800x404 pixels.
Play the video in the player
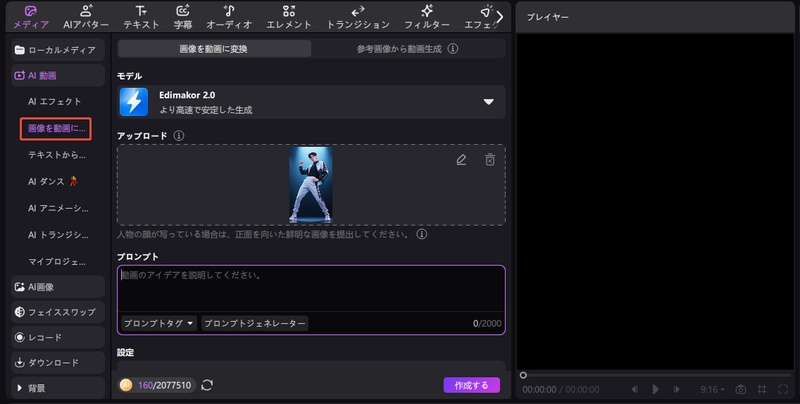[656, 389]
